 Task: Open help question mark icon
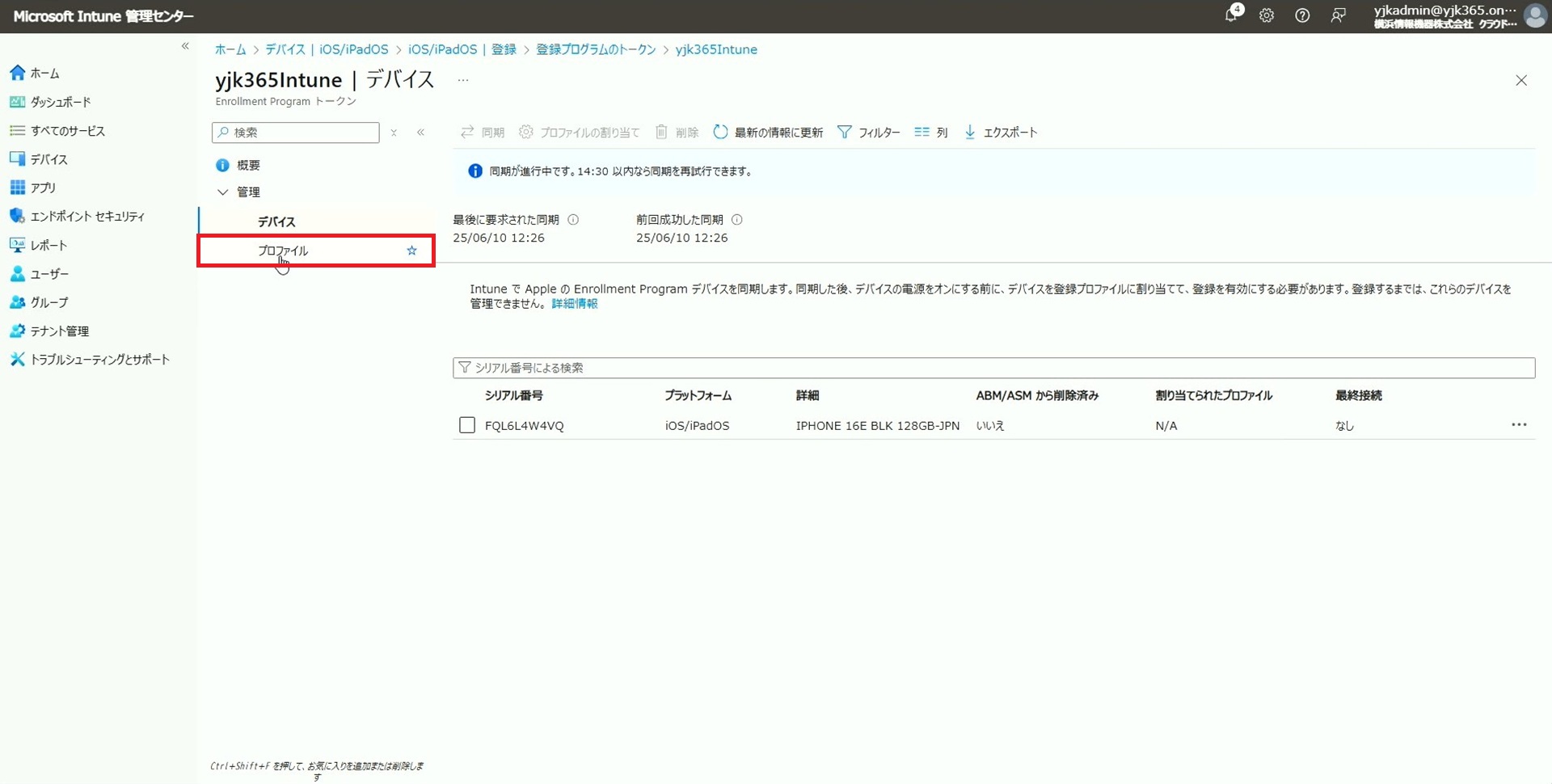pyautogui.click(x=1302, y=15)
